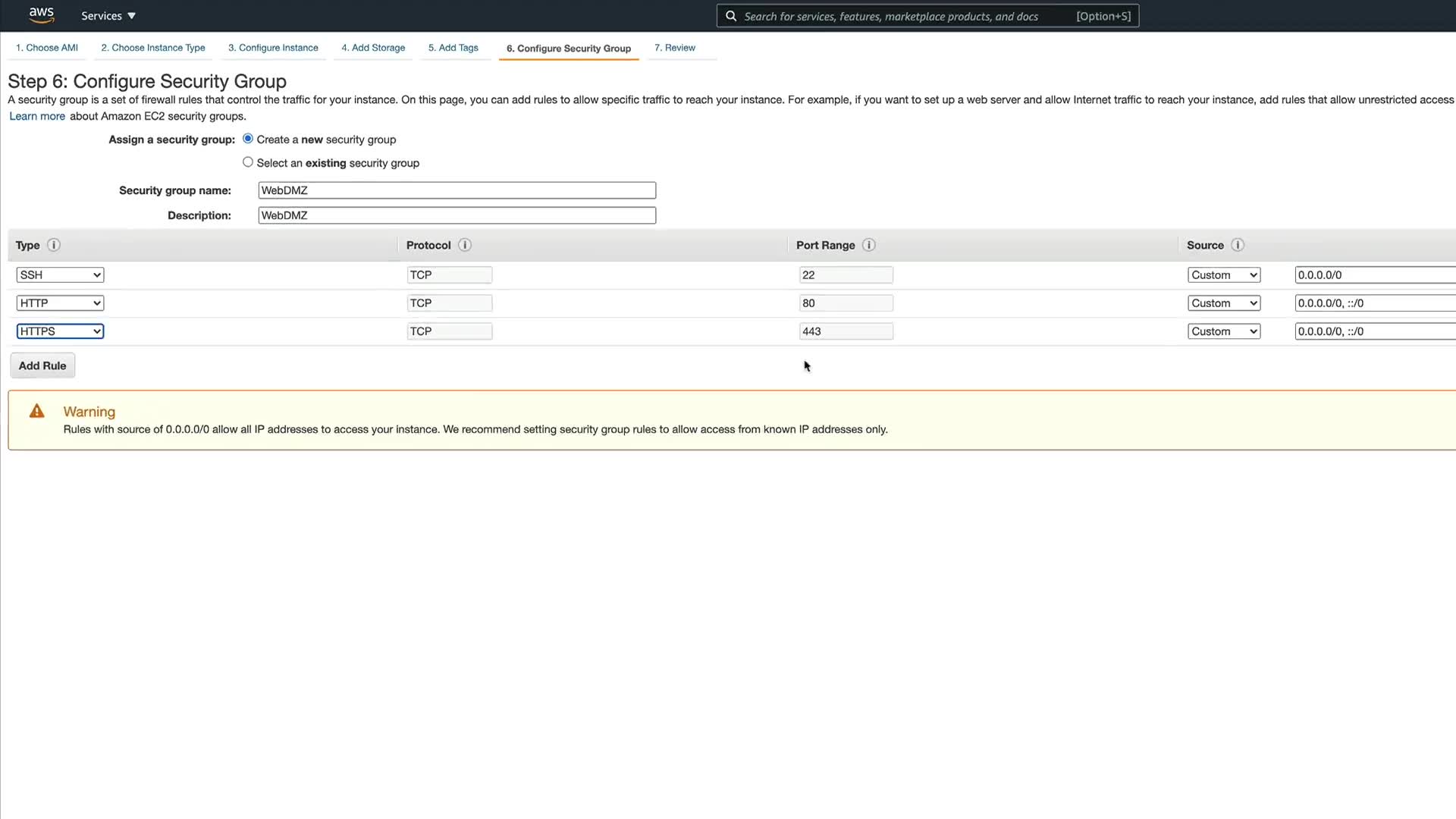Click the SSH source 0.0.0.0/0 field
The width and height of the screenshot is (1456, 819).
(x=1373, y=275)
